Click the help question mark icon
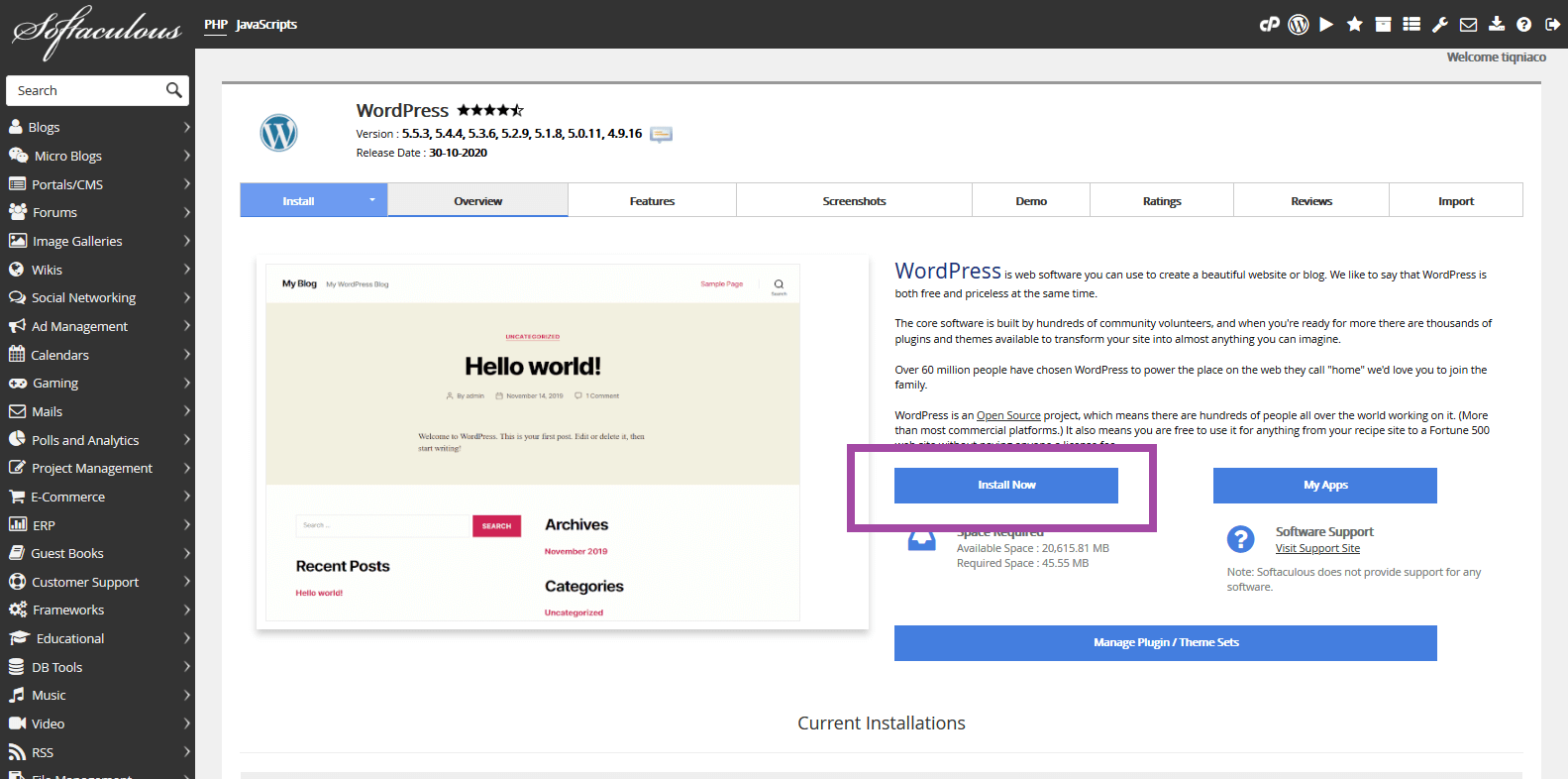This screenshot has width=1568, height=779. click(x=1524, y=25)
